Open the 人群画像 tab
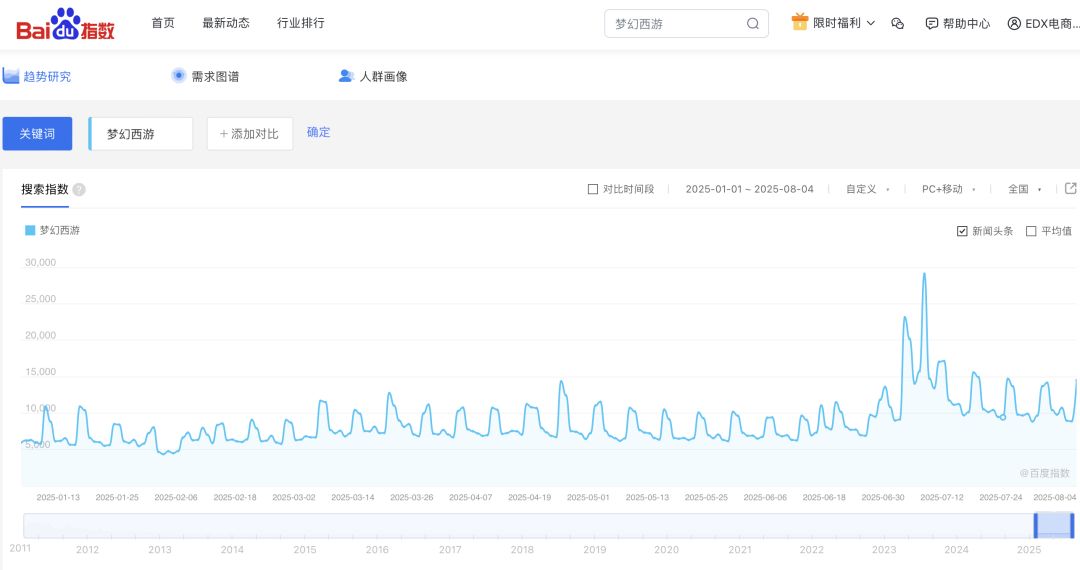Viewport: 1080px width, 570px height. [x=374, y=76]
